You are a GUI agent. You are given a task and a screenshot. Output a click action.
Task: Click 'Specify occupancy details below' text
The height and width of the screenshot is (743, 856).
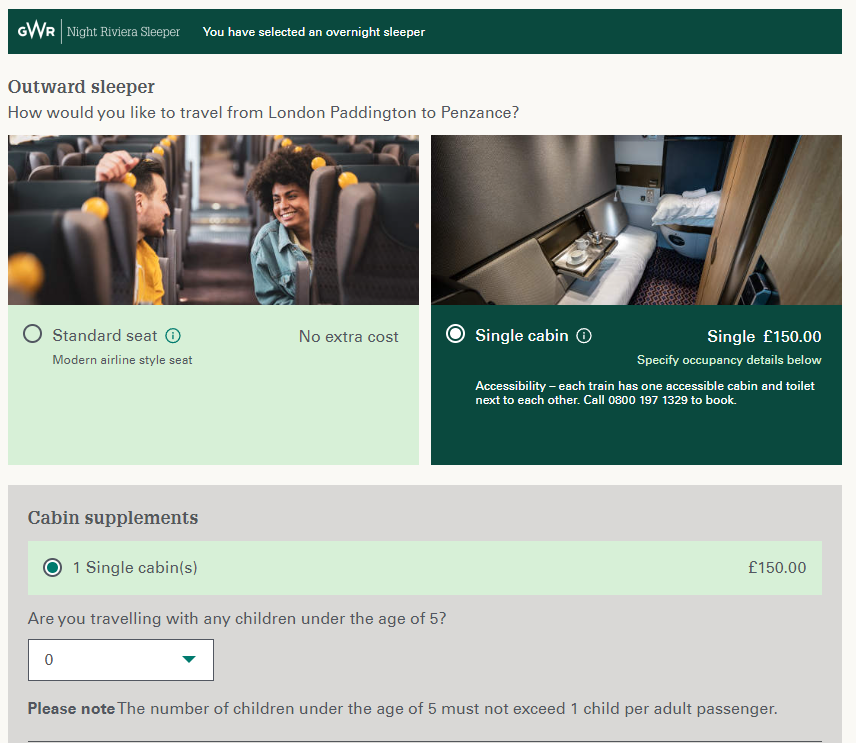pos(729,360)
